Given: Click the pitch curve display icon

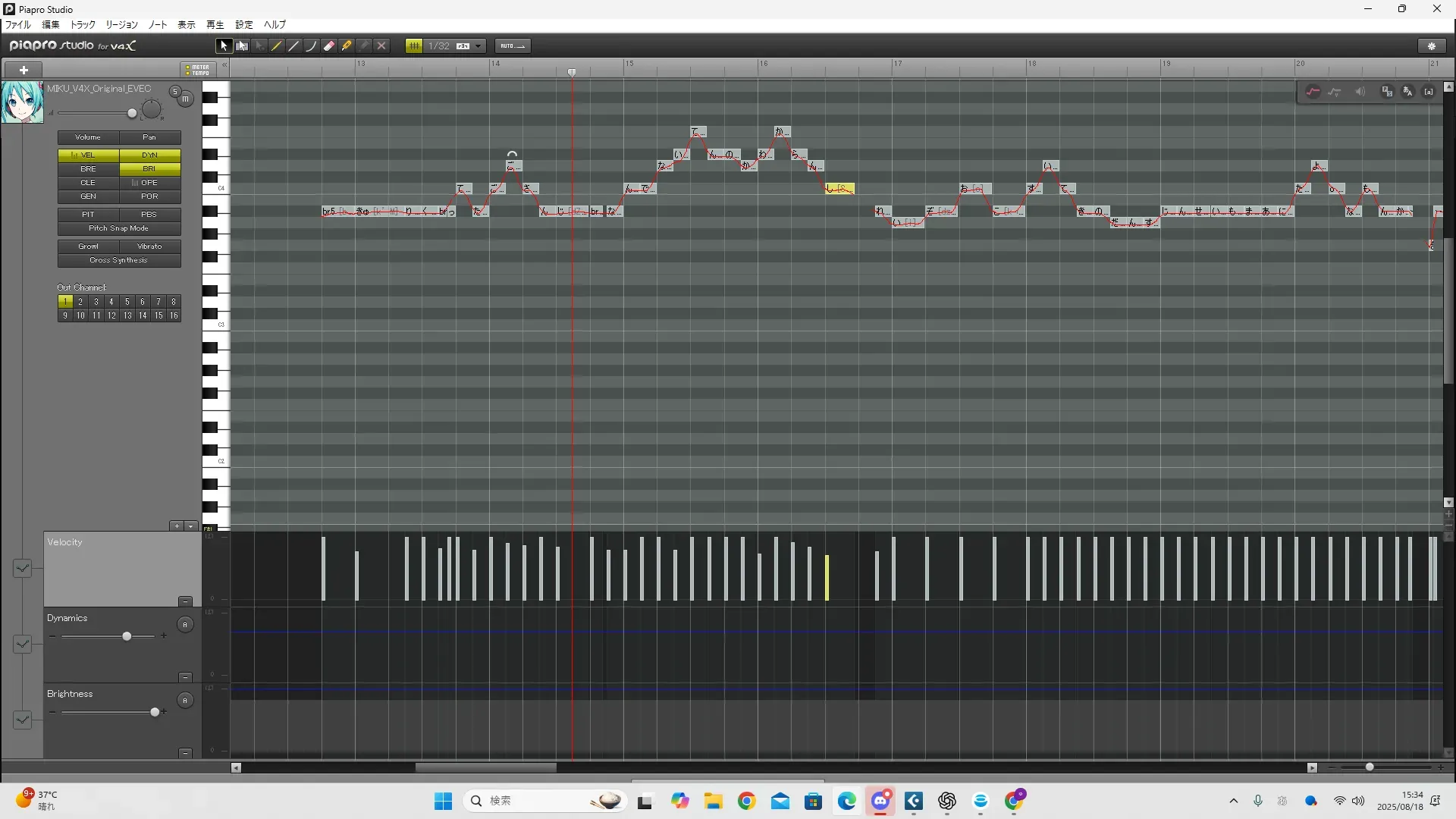Looking at the screenshot, I should 1313,92.
